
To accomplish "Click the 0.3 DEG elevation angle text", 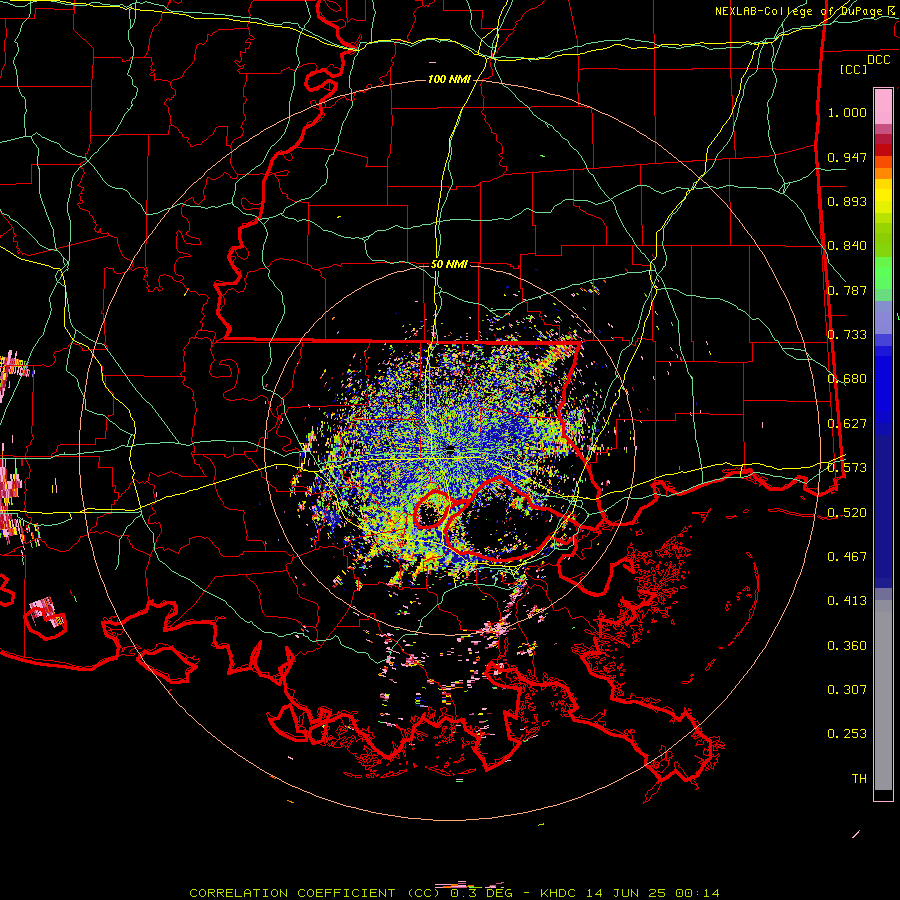I will [482, 893].
